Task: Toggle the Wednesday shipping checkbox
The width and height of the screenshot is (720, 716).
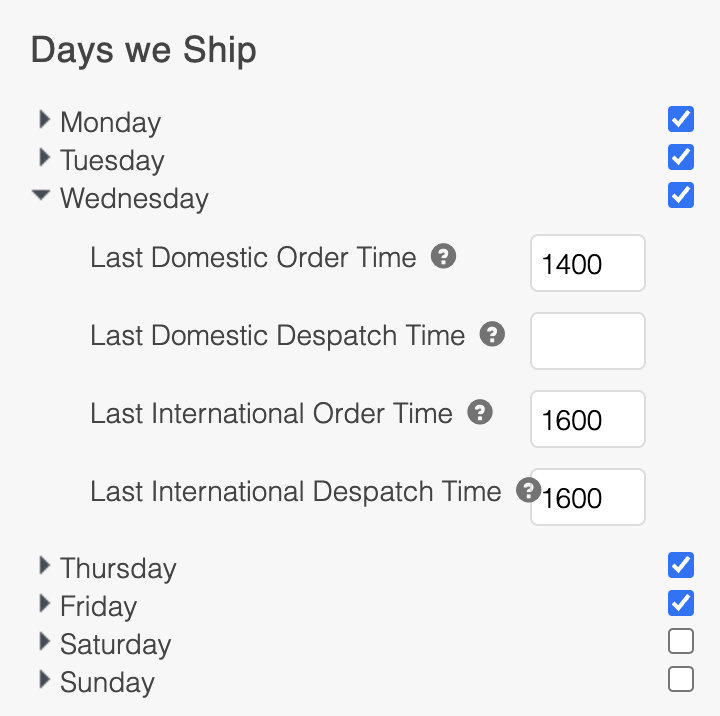Action: point(681,195)
